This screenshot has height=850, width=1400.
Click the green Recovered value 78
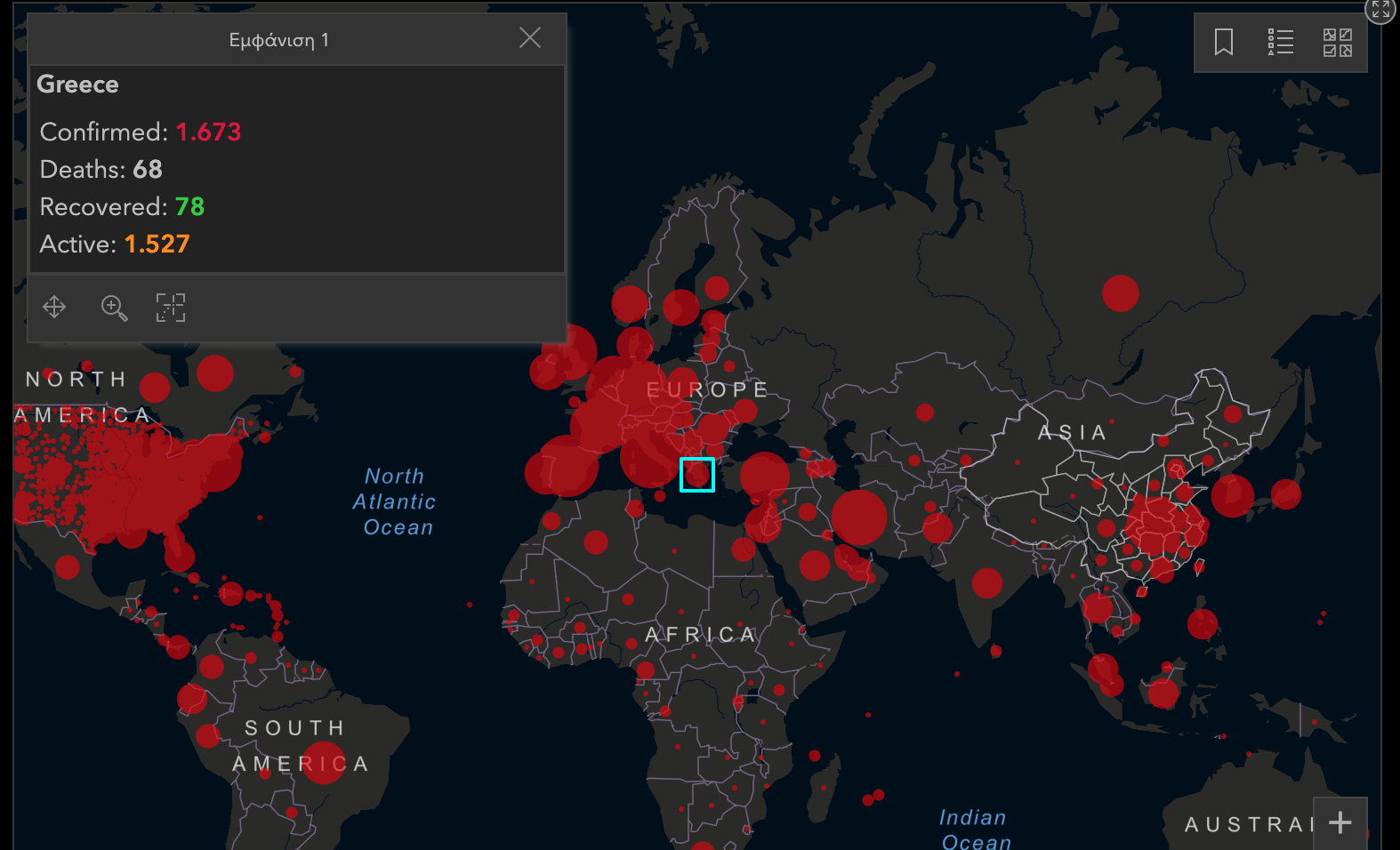pos(189,207)
